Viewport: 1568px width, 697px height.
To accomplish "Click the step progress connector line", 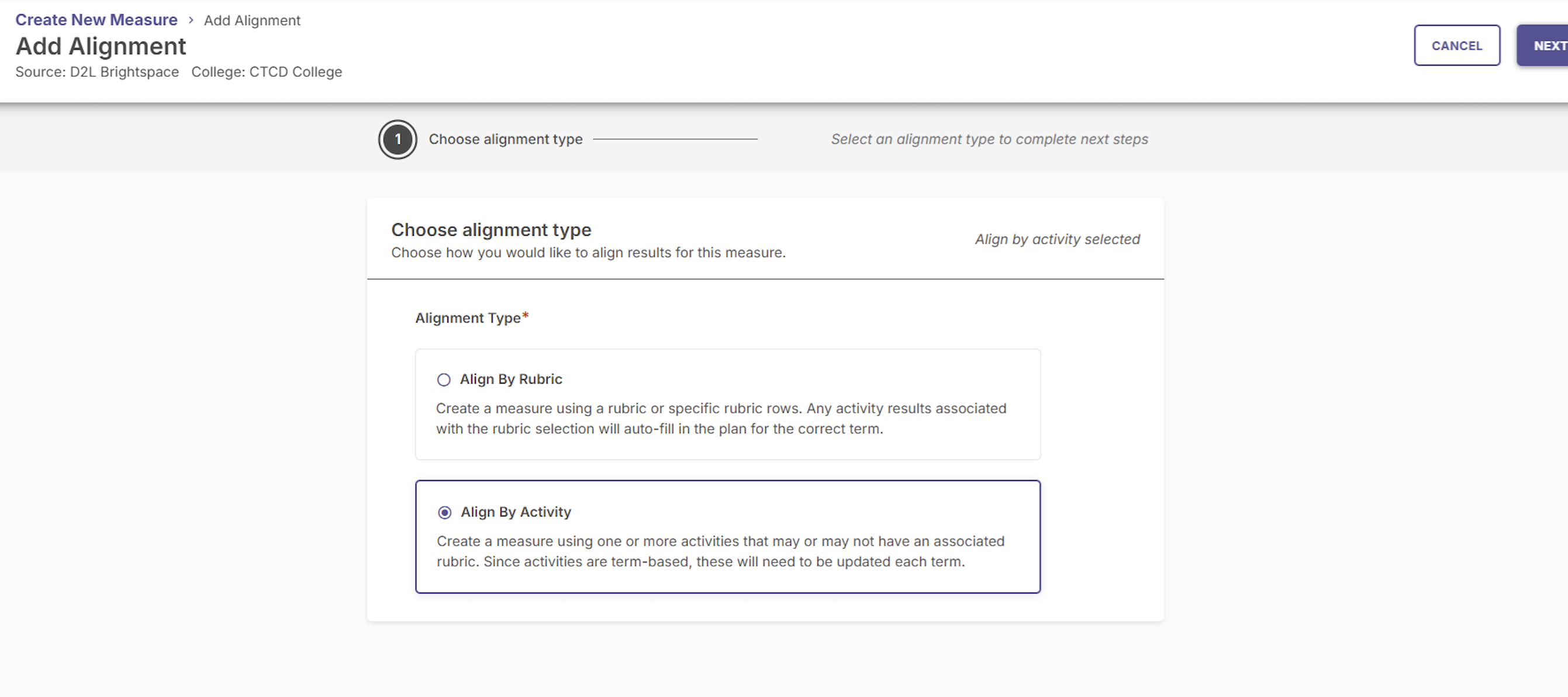I will 675,139.
